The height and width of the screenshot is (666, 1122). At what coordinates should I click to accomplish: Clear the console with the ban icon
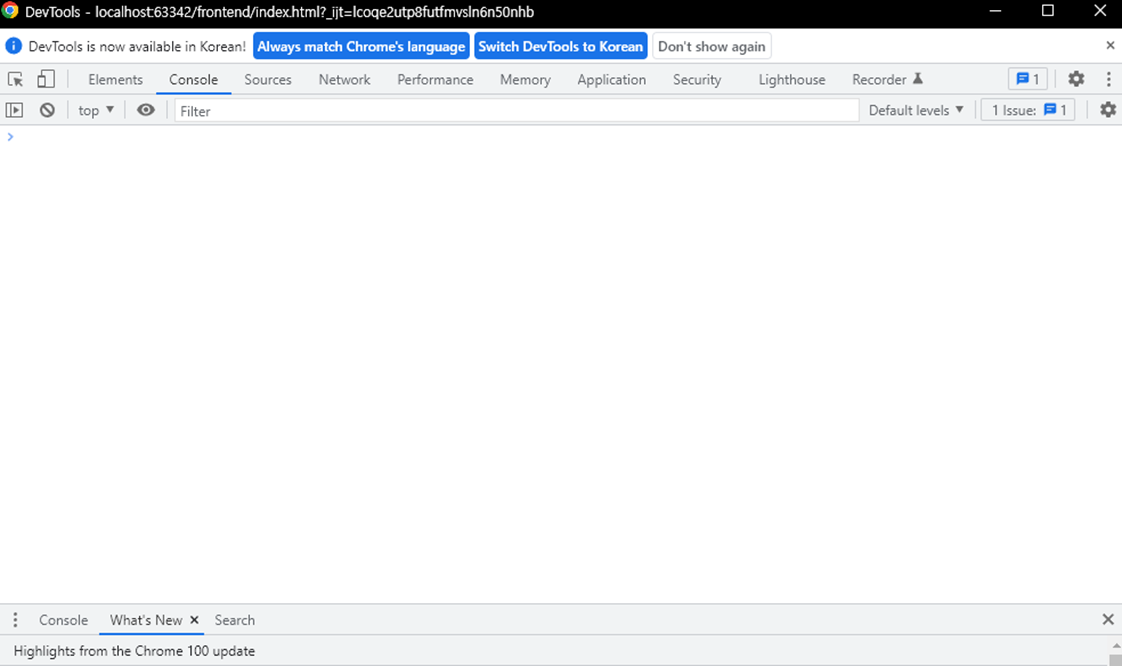click(x=47, y=110)
